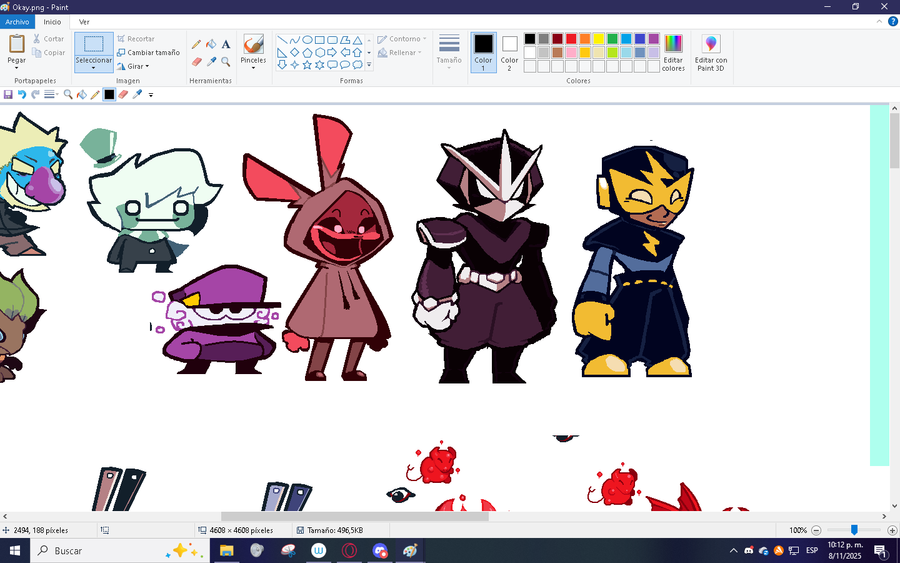Screen dimensions: 900x563
Task: Open Windows Start menu
Action: (x=14, y=550)
